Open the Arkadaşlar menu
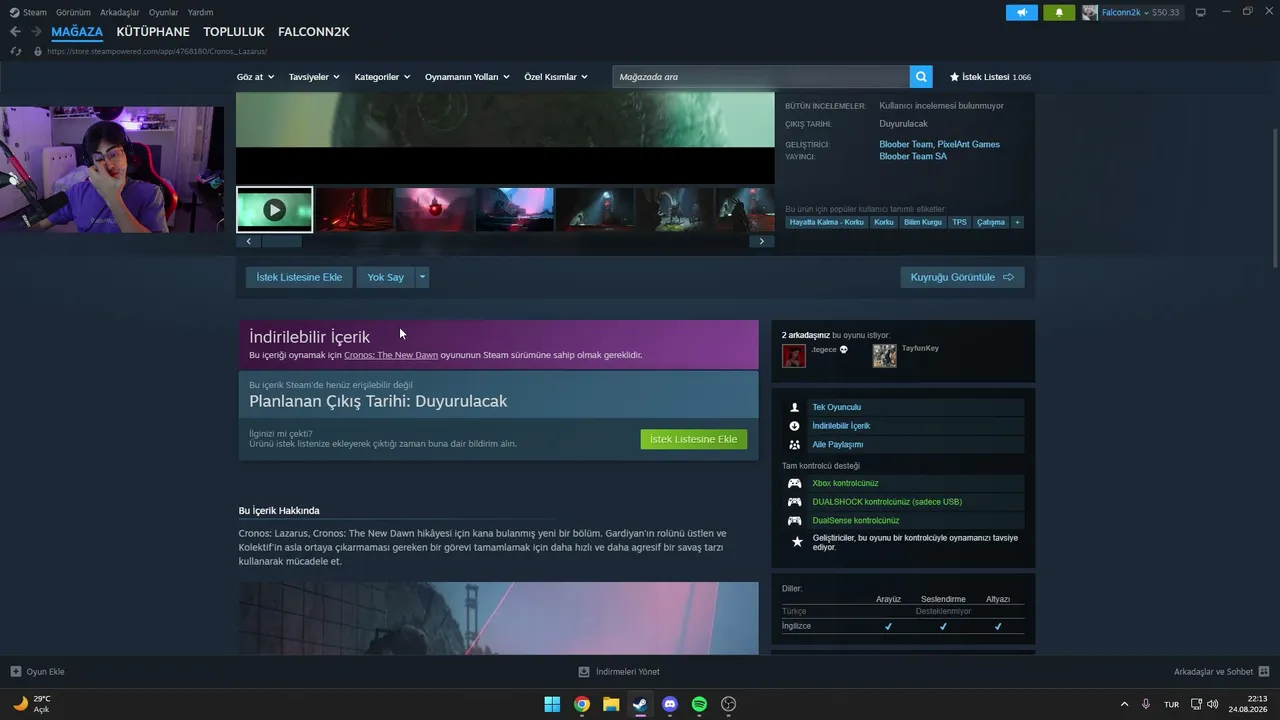This screenshot has width=1280, height=720. pos(120,12)
